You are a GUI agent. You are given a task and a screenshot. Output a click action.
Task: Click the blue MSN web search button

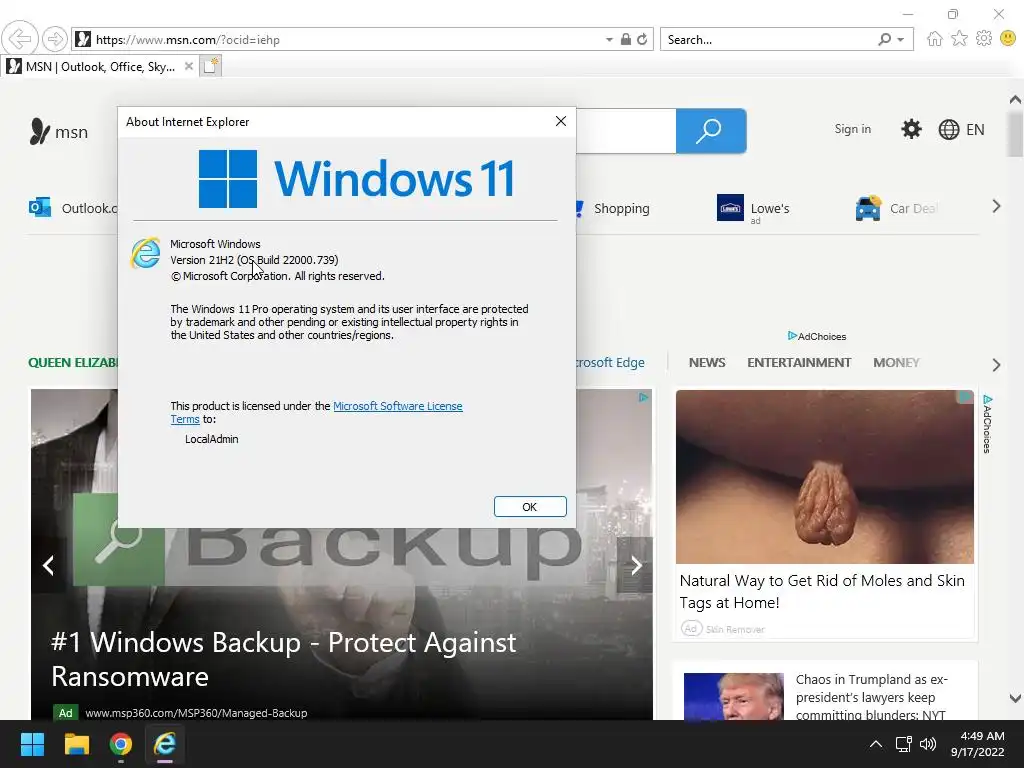point(711,131)
